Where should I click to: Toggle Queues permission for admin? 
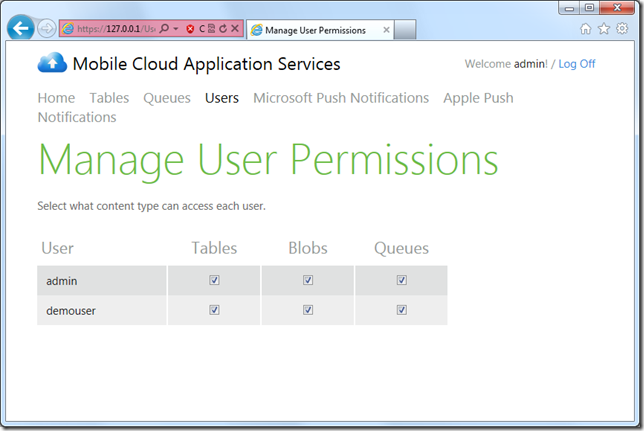coord(402,280)
